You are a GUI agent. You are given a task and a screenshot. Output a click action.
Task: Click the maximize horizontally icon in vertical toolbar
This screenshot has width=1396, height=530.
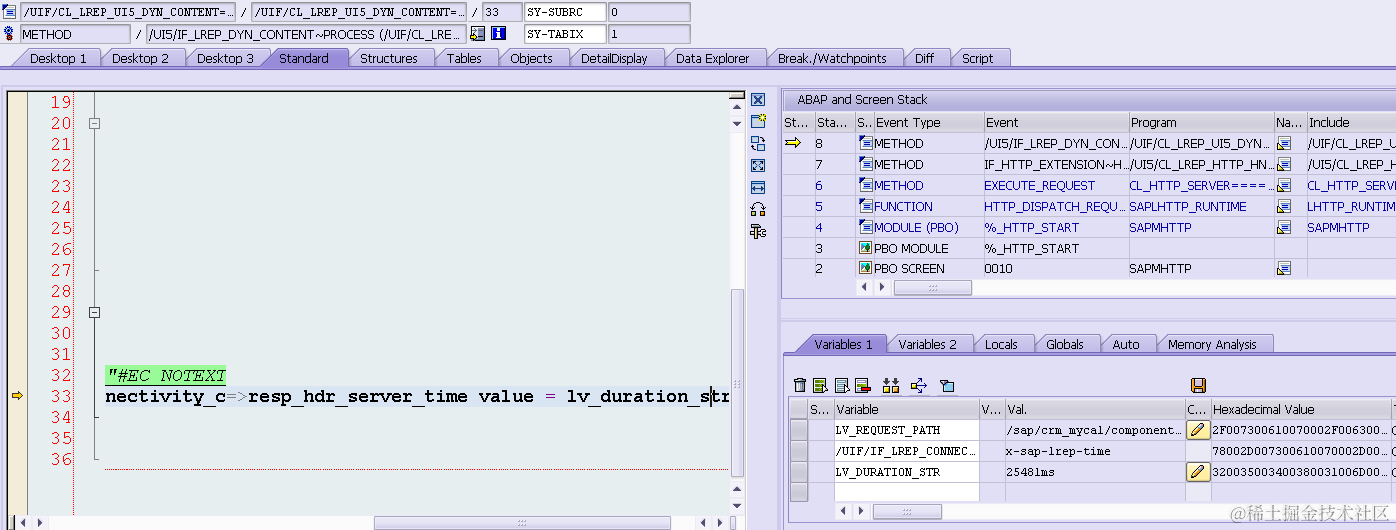758,187
